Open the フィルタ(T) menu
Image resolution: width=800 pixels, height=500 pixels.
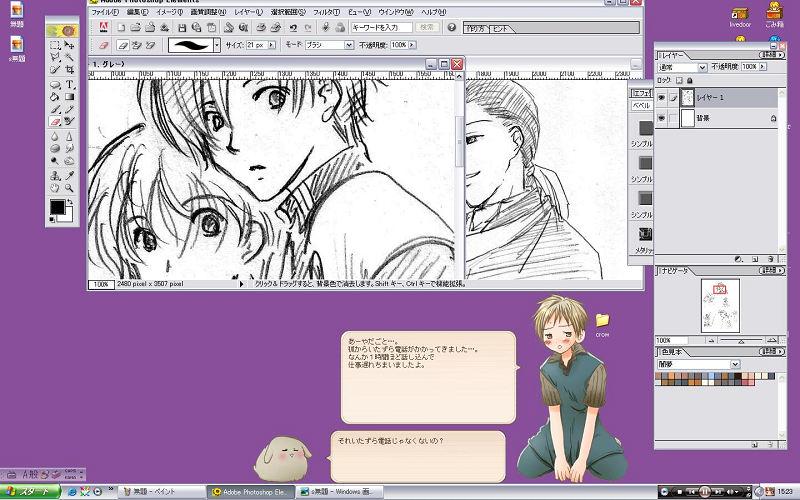(x=326, y=12)
